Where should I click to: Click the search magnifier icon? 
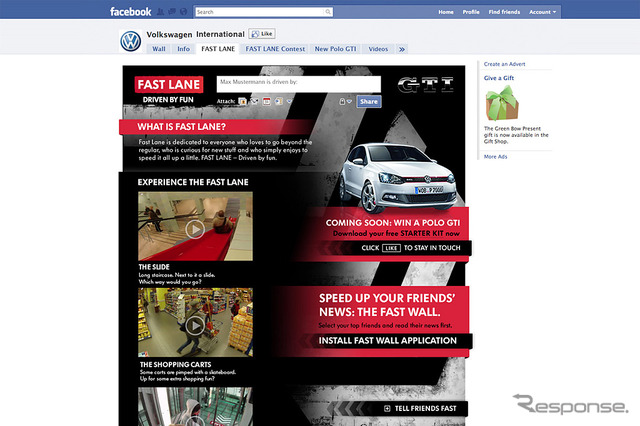[328, 12]
